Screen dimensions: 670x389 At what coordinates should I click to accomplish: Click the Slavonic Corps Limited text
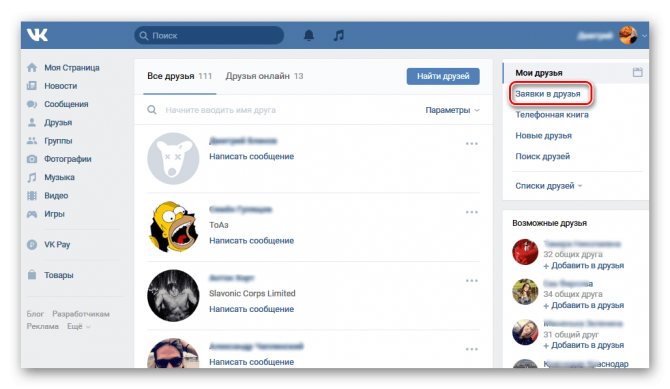pos(252,293)
